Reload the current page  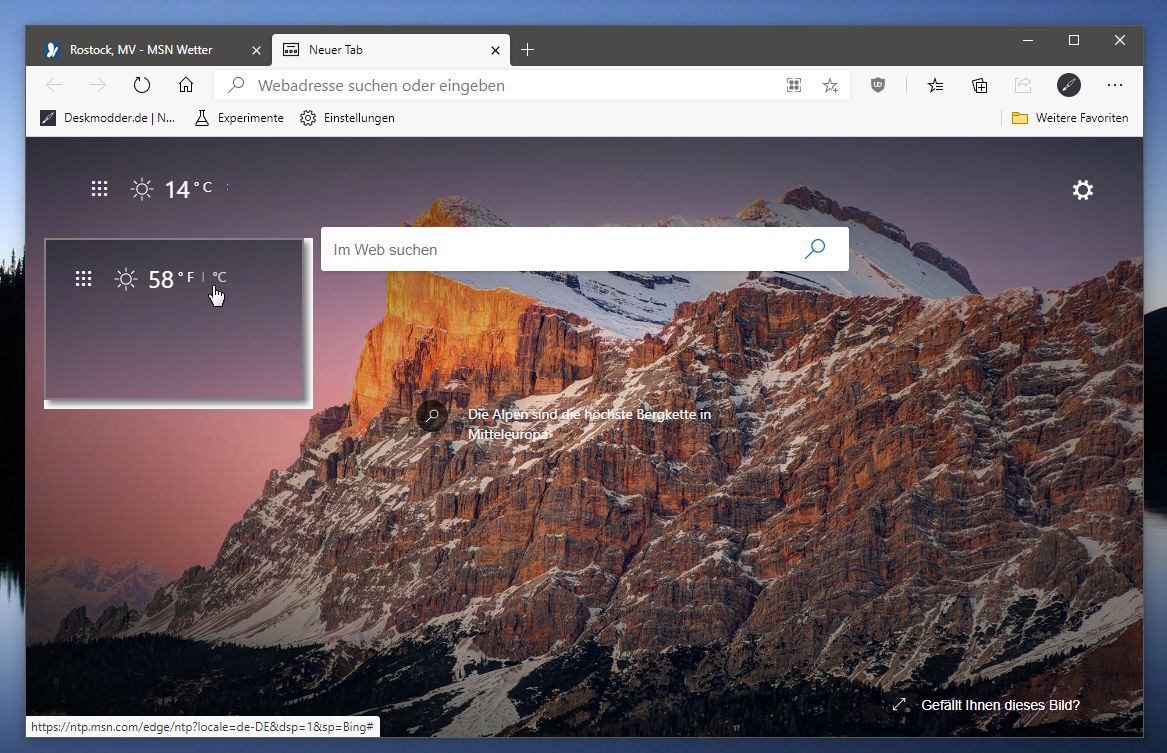(141, 86)
